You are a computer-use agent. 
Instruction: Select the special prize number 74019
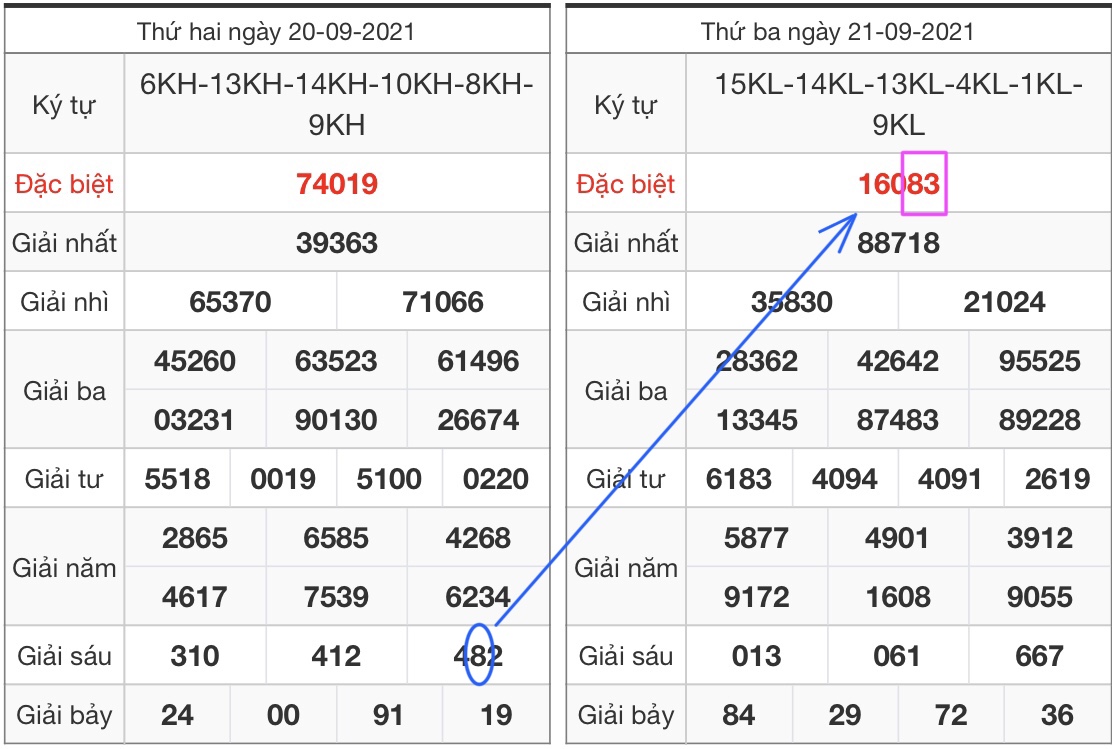click(x=337, y=184)
